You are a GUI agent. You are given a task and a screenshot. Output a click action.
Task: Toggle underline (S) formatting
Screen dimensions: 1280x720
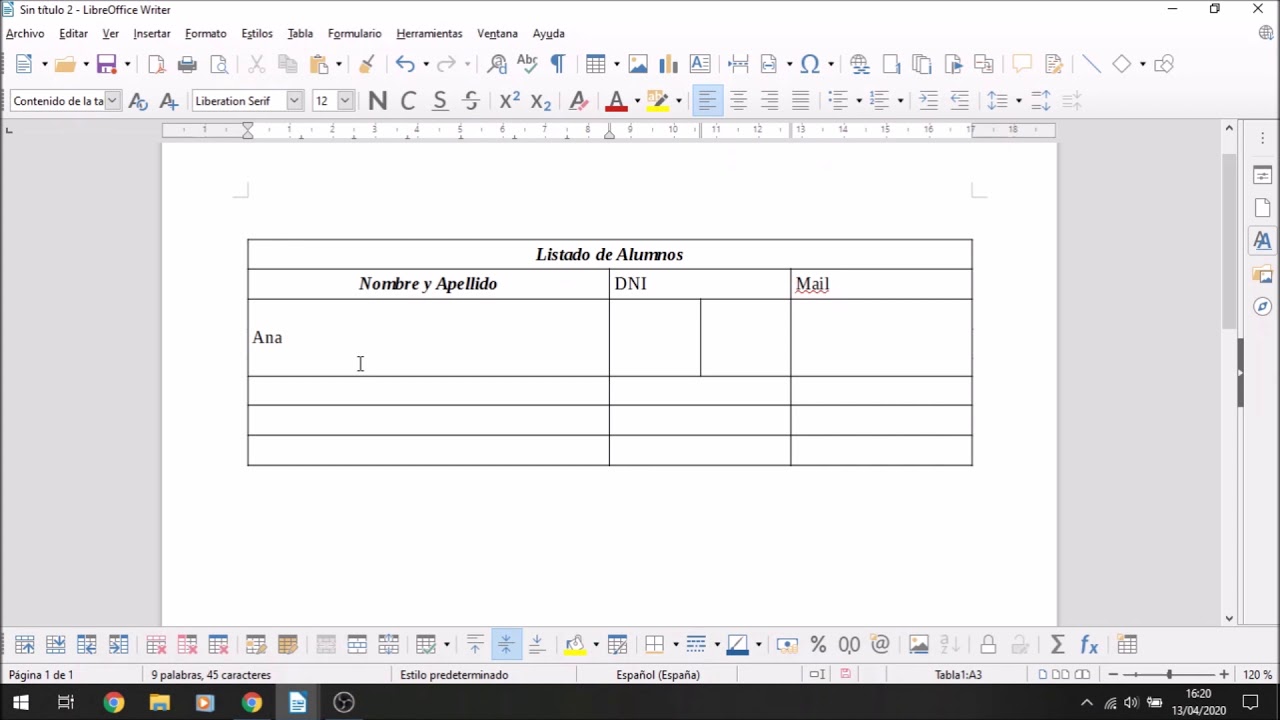(439, 101)
